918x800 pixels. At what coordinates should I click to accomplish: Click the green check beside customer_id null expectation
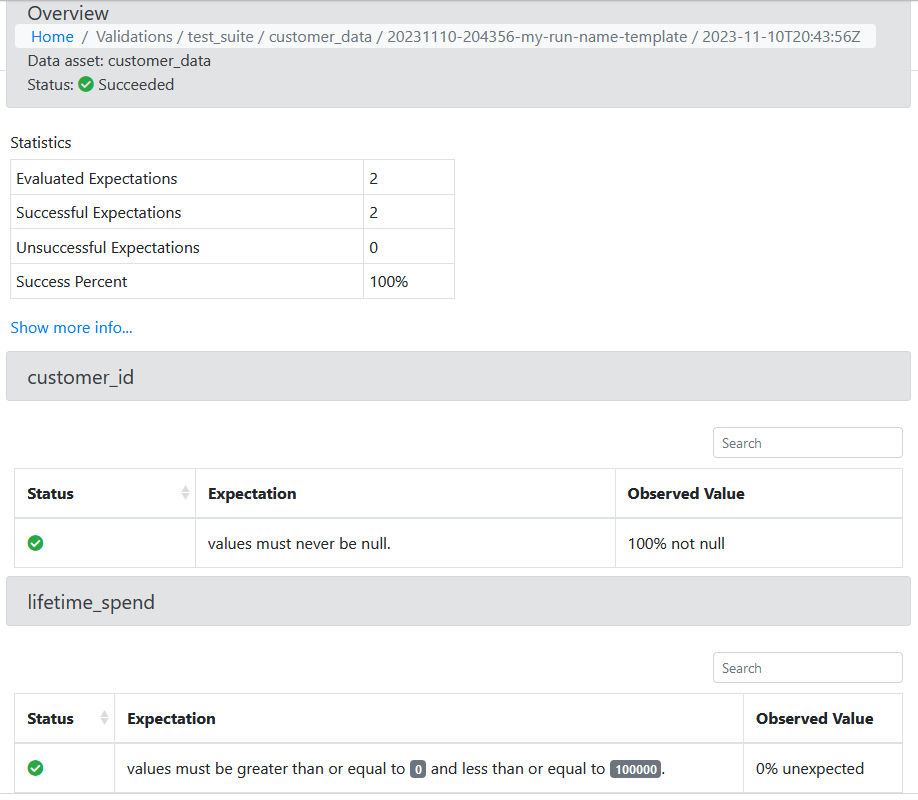tap(35, 542)
